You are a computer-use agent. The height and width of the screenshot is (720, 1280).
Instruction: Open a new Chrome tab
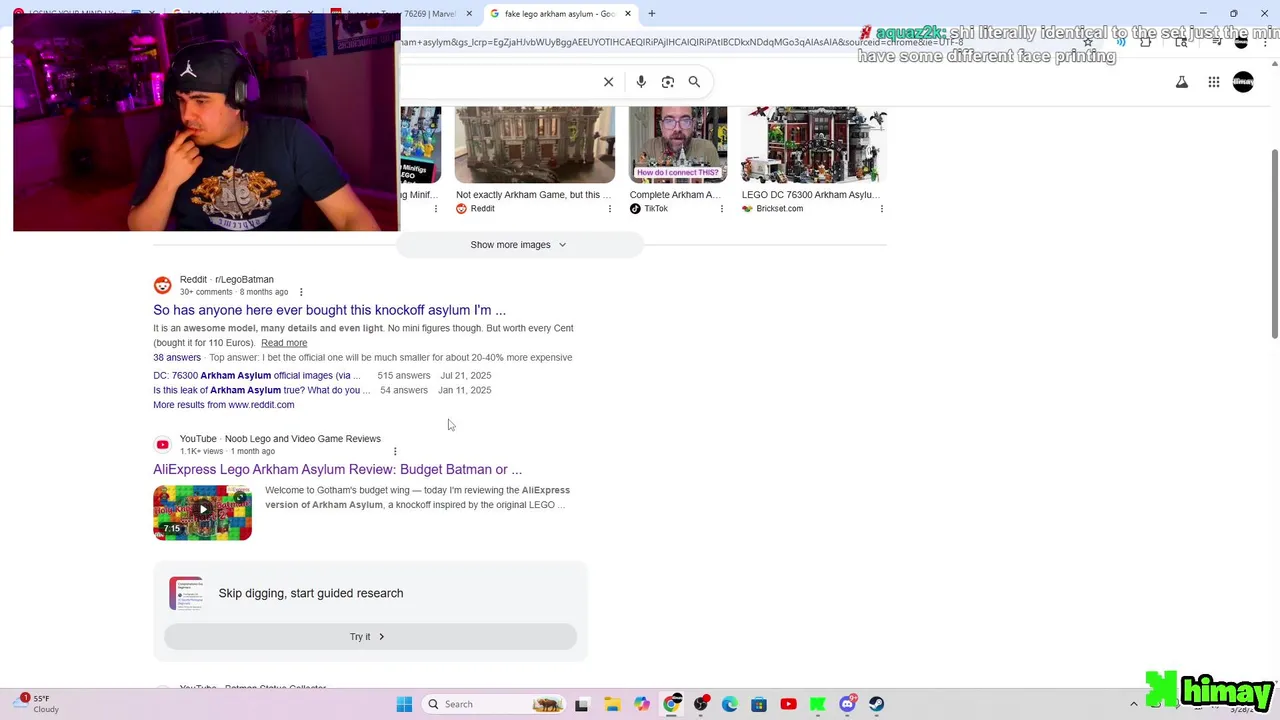click(652, 14)
